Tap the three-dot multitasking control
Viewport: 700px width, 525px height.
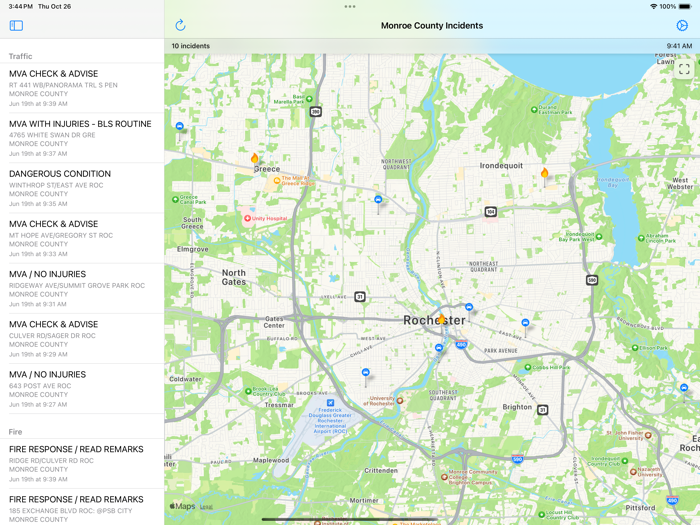[350, 7]
